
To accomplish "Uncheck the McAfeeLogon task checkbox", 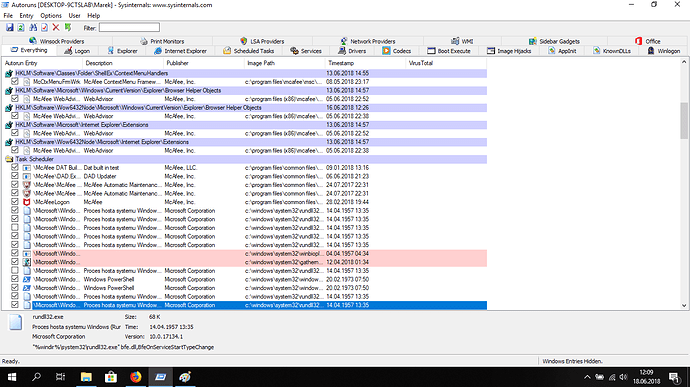I will click(x=15, y=202).
